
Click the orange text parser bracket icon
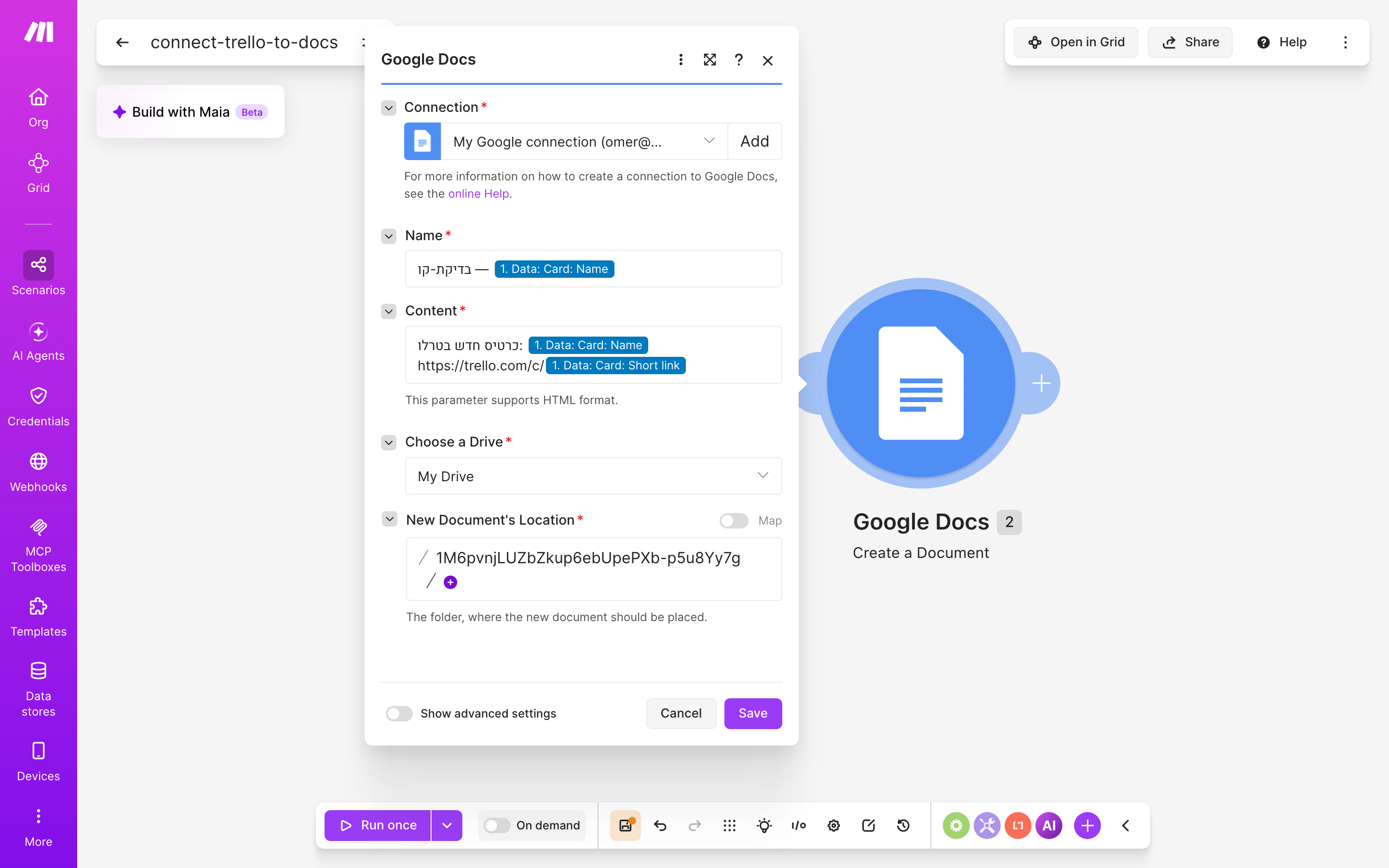click(1018, 826)
